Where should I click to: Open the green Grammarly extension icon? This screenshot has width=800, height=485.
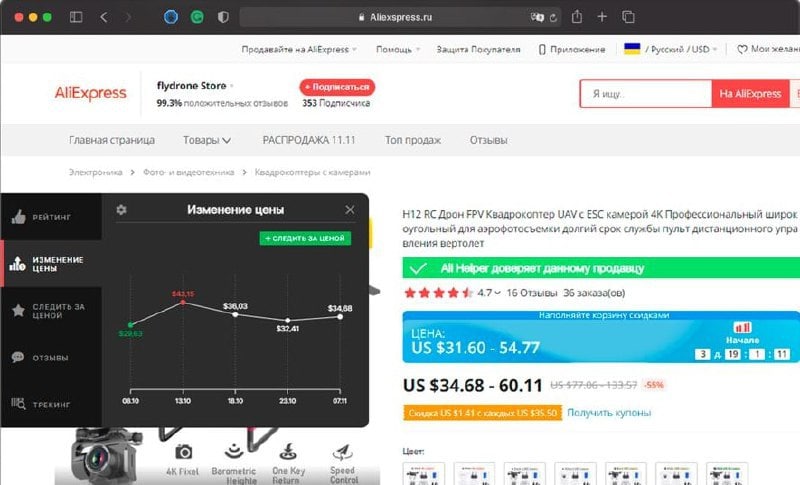[197, 17]
